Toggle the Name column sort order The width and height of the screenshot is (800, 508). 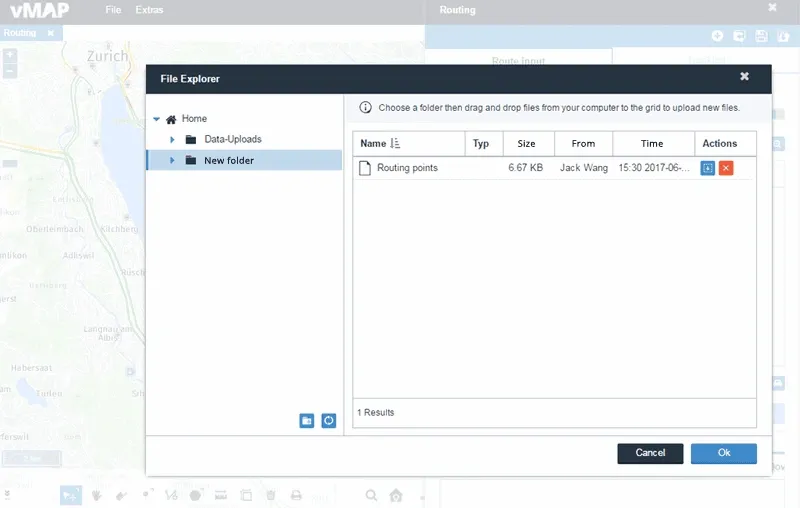tap(395, 143)
